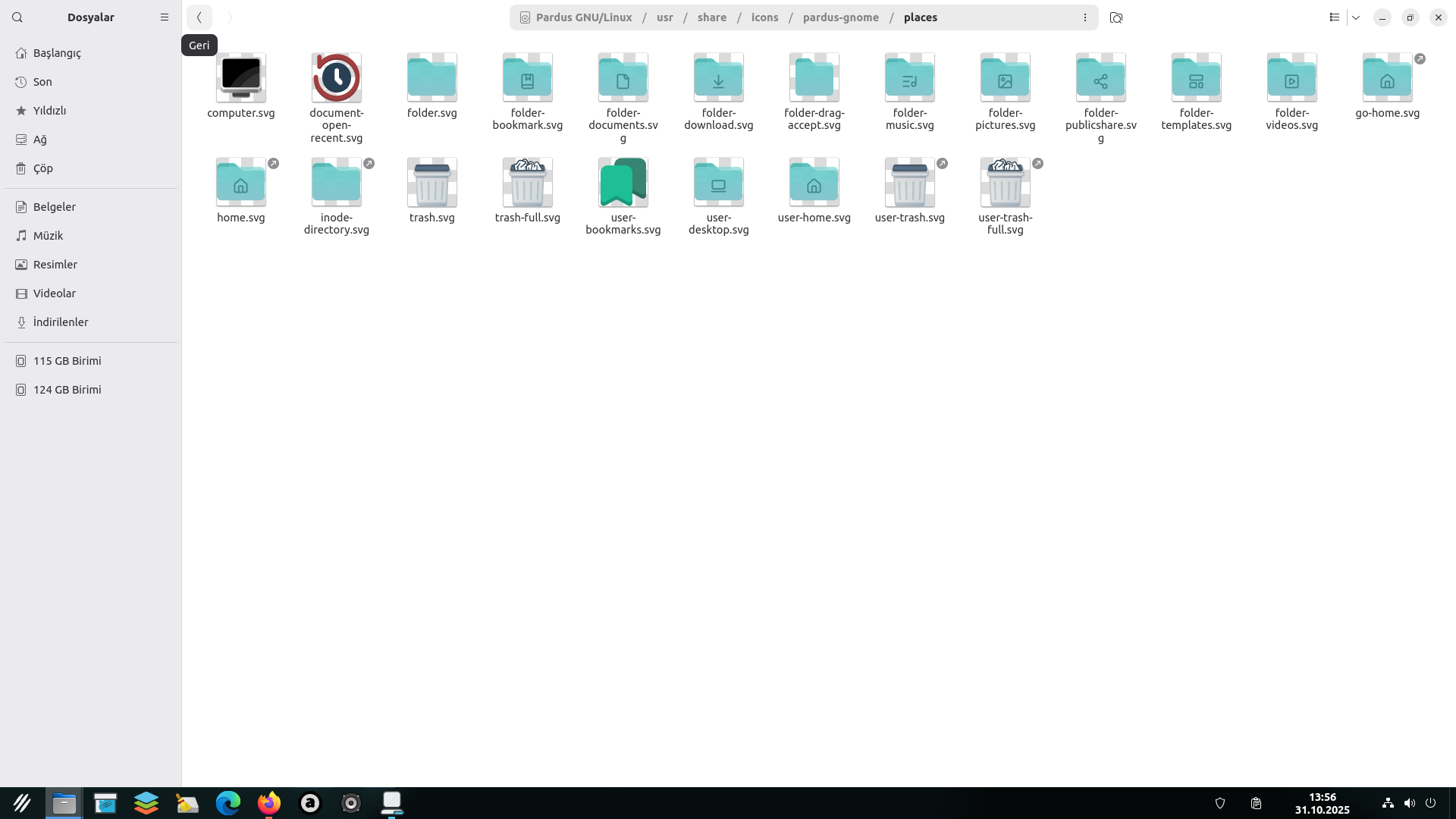Switch to list view using view toggle
Screen dimensions: 1456x819
(1335, 17)
